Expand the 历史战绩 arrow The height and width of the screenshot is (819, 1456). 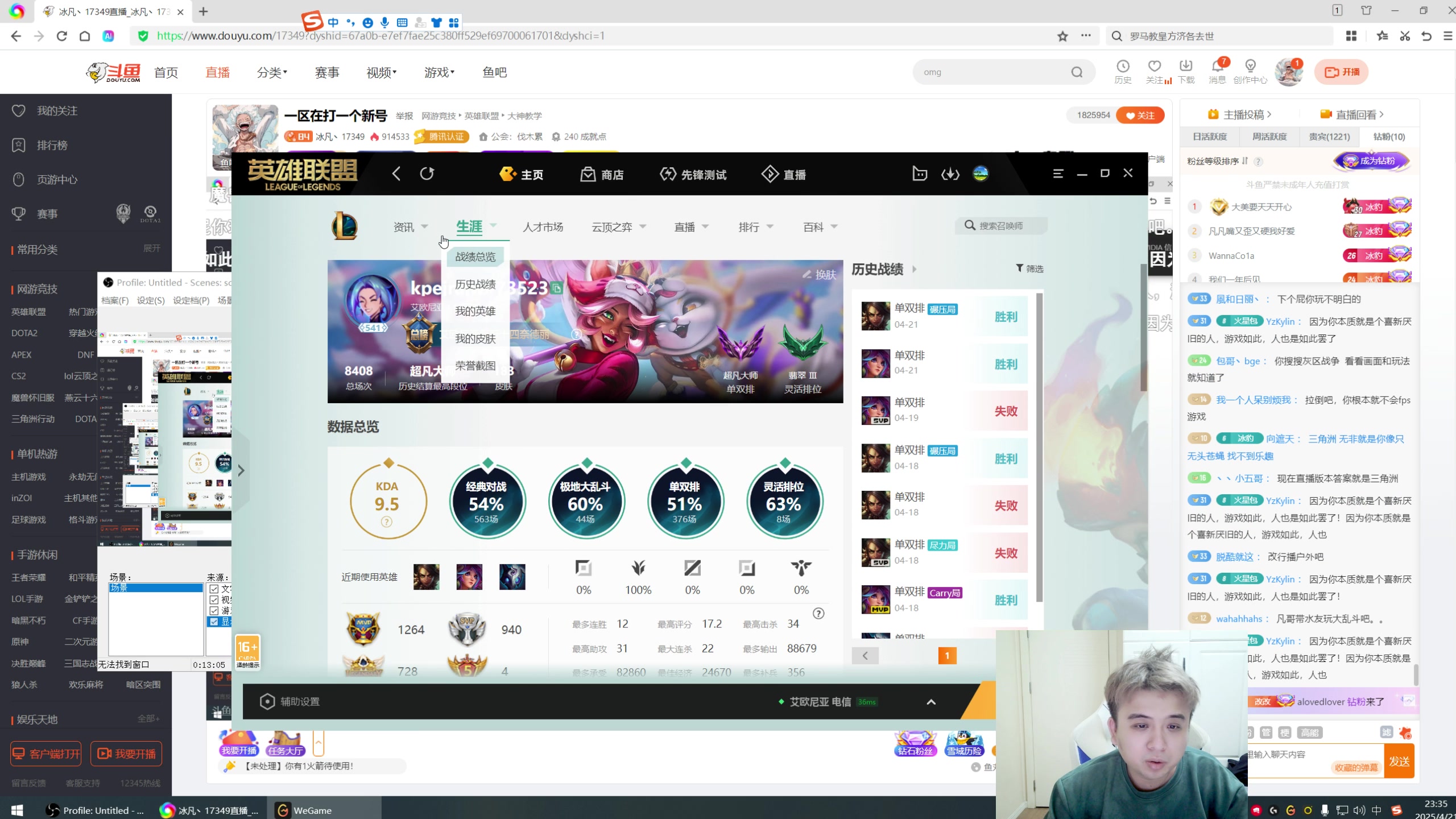click(x=915, y=269)
